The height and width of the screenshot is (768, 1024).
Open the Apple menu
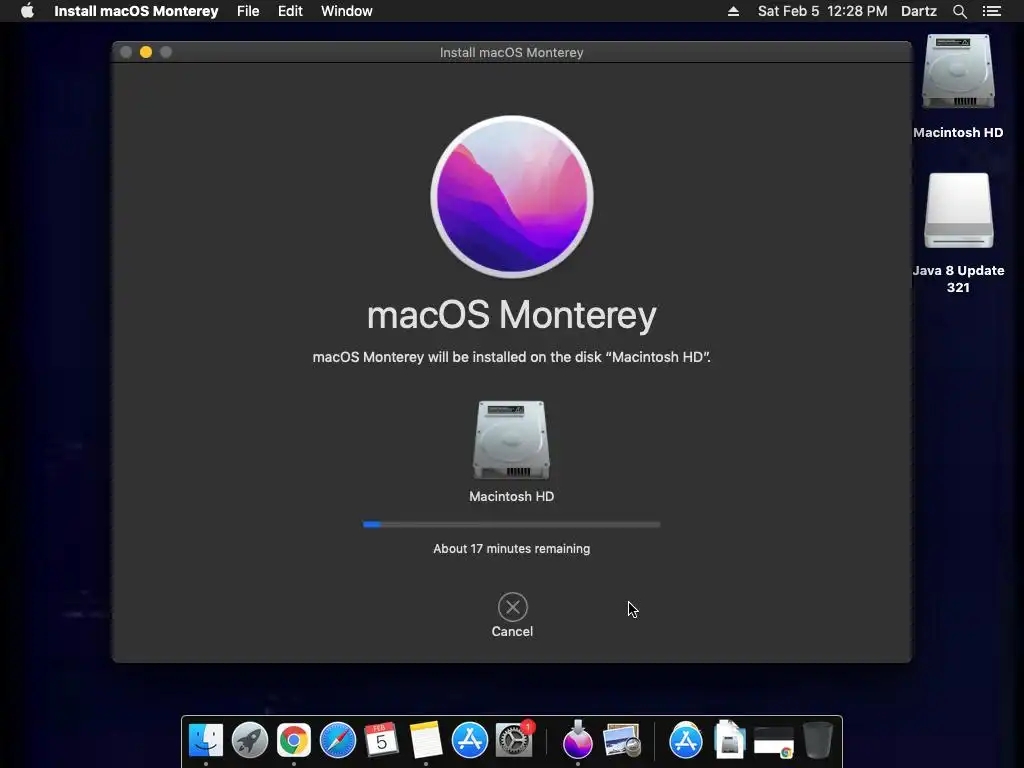point(27,11)
